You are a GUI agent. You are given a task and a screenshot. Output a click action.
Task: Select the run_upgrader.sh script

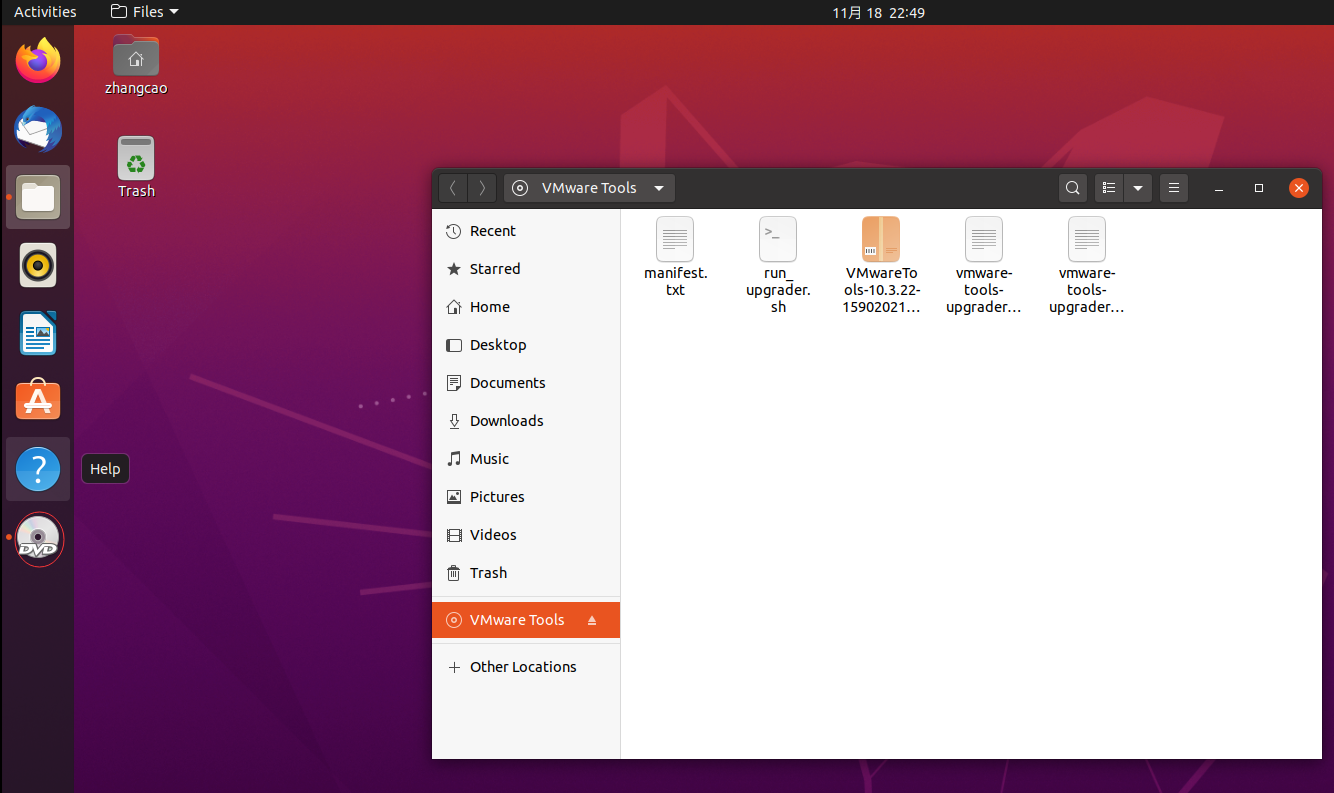778,266
